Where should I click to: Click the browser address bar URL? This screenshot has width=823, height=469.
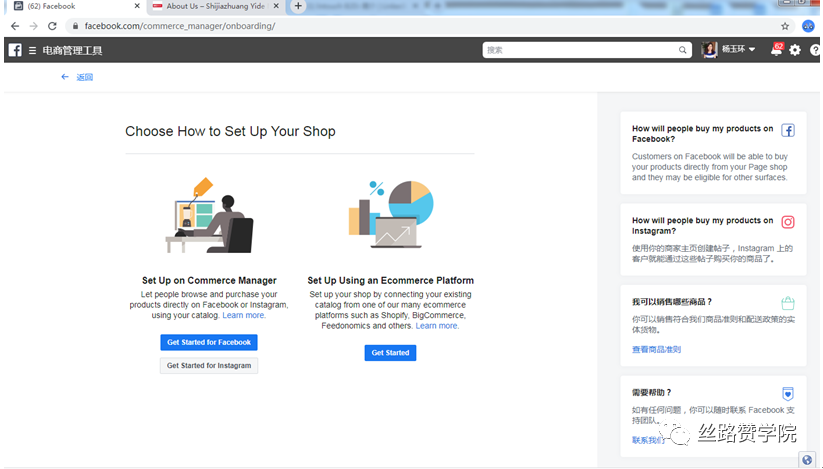click(180, 26)
